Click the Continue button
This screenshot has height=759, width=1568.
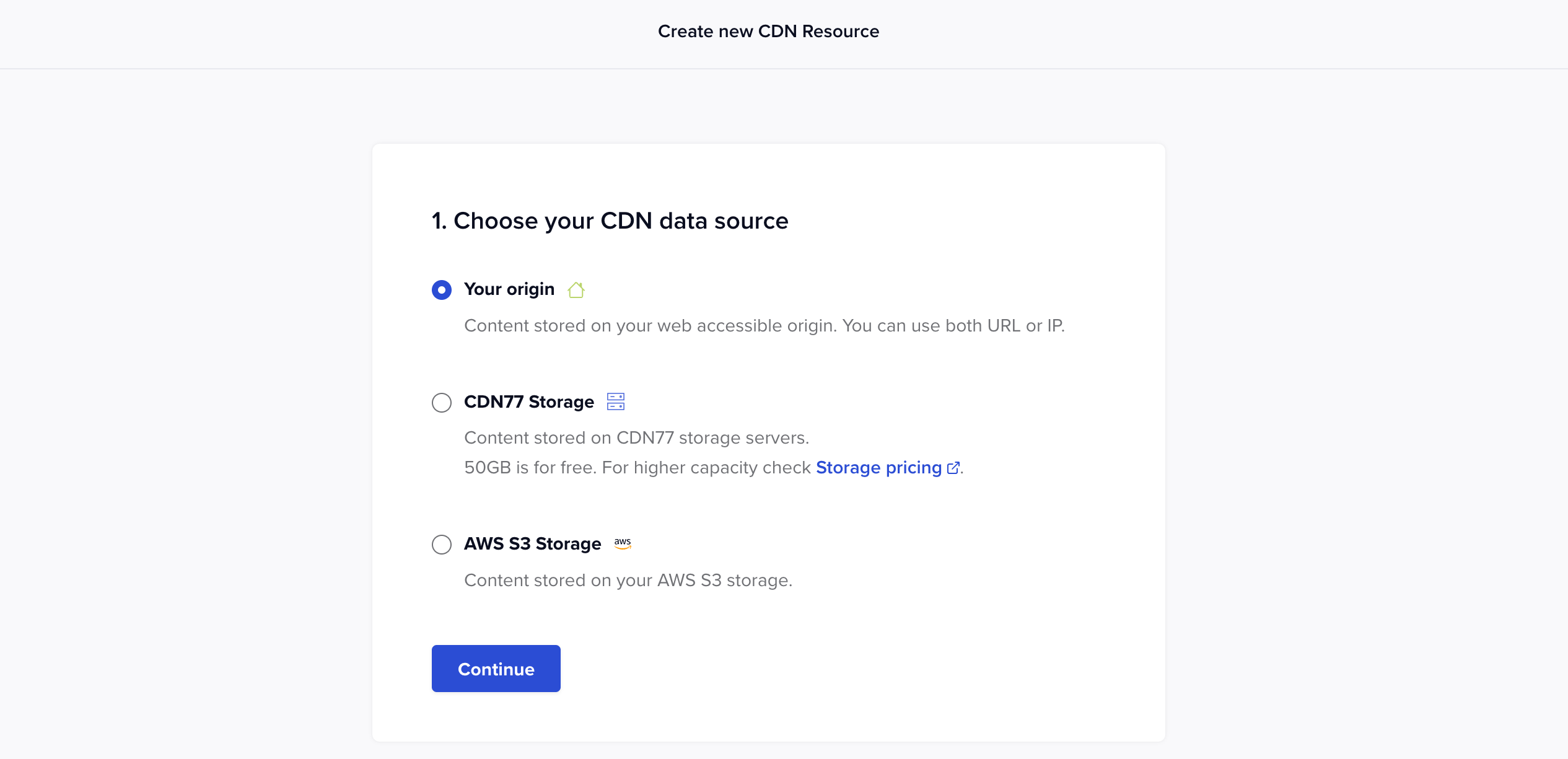tap(496, 669)
